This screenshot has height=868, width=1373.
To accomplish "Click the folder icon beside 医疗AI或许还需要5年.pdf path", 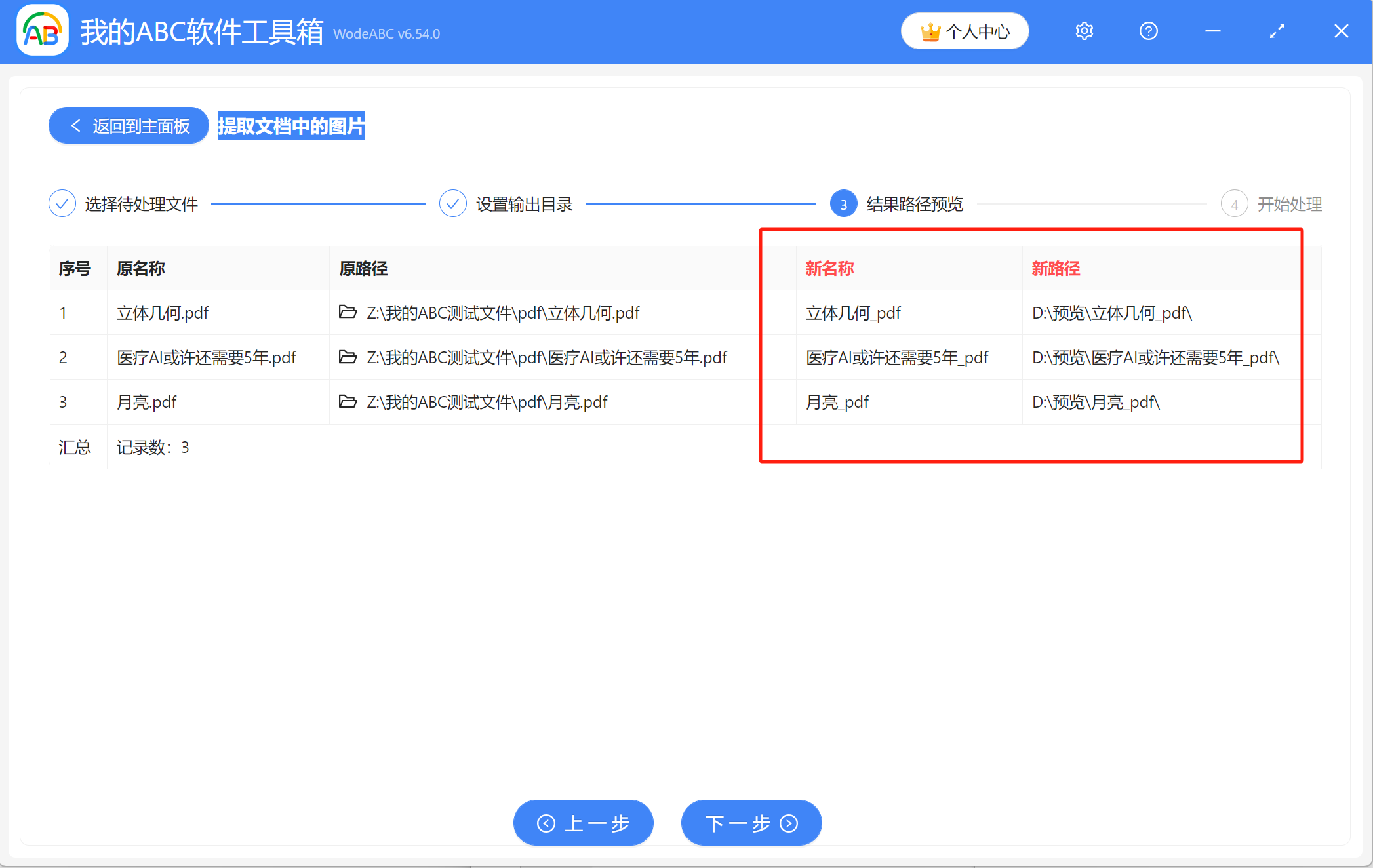I will click(348, 357).
